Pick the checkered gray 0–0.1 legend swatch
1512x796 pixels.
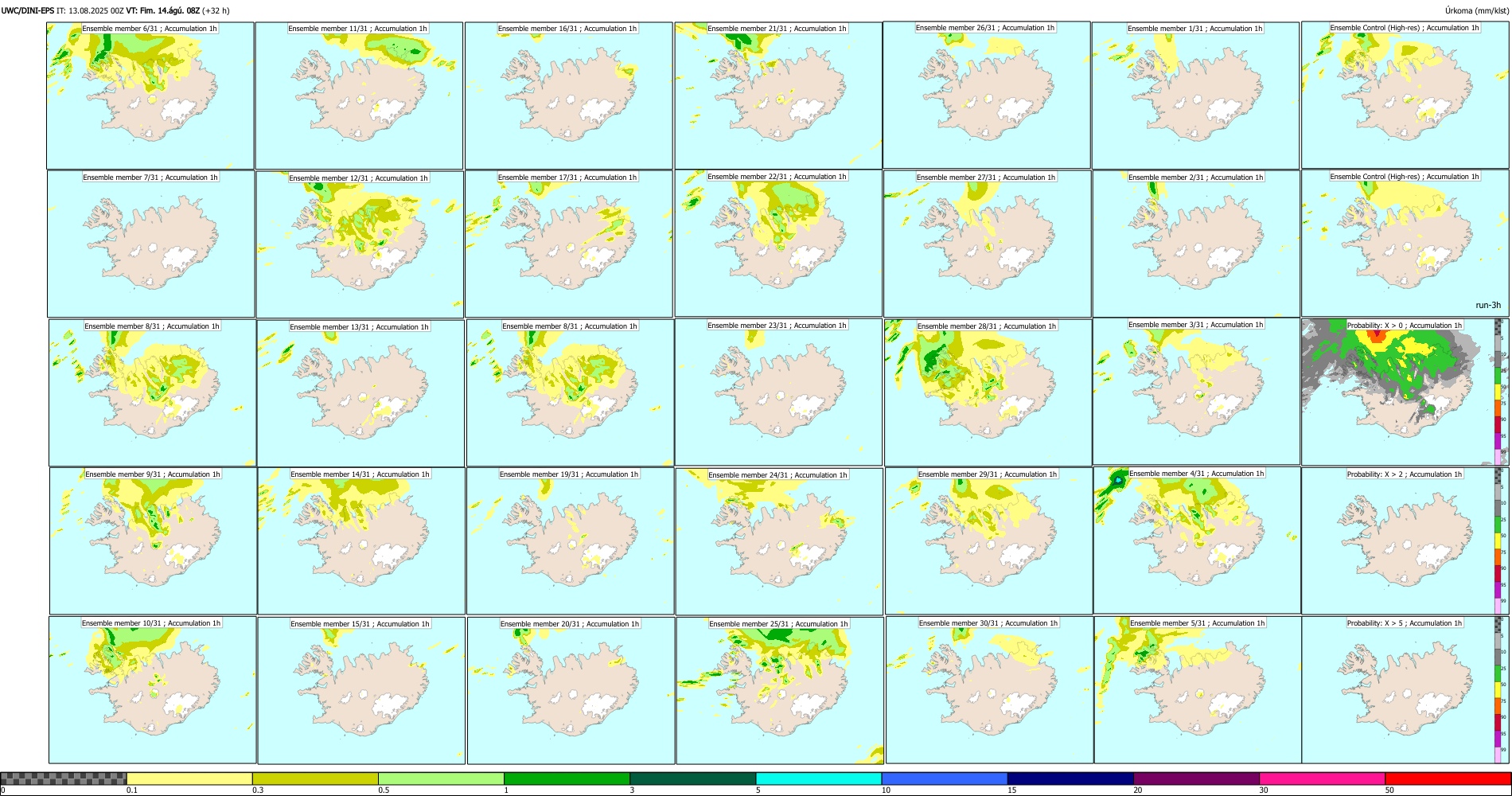[x=64, y=778]
